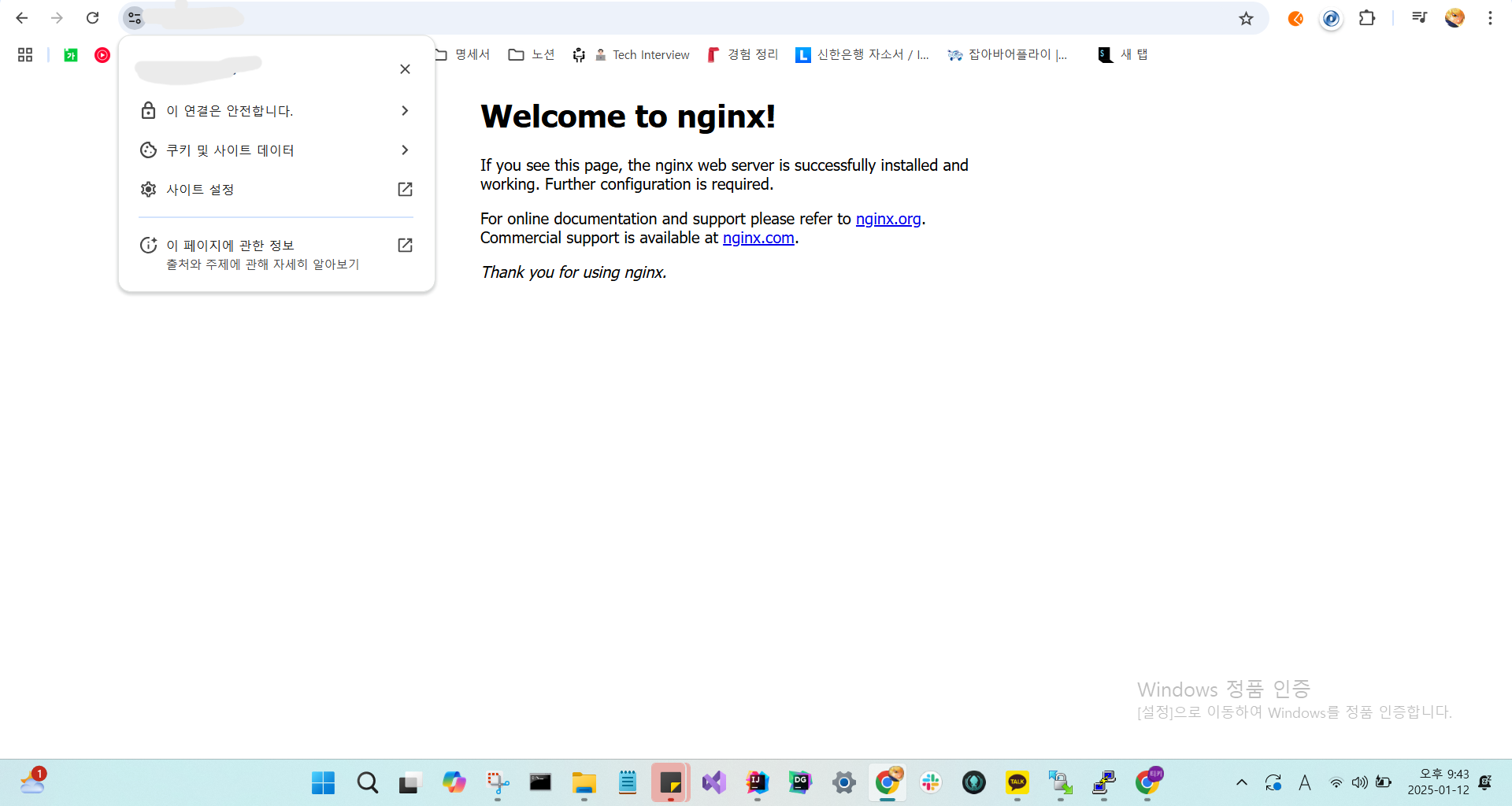The image size is (1512, 806).
Task: Click the Chrome extensions puzzle icon
Action: (x=1368, y=17)
